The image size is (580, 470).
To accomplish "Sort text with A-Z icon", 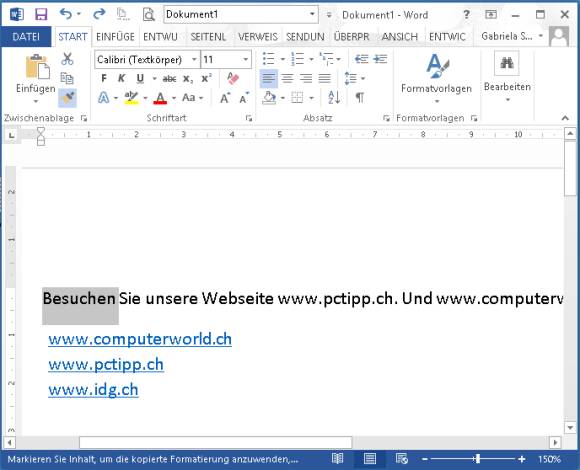I will tap(334, 98).
